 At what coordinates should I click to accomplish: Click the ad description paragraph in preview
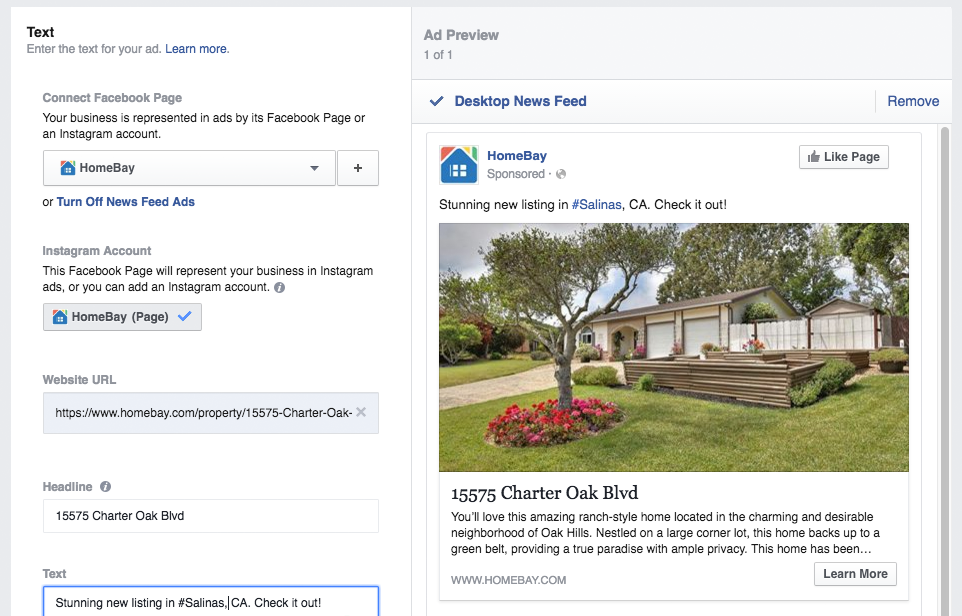coord(665,533)
